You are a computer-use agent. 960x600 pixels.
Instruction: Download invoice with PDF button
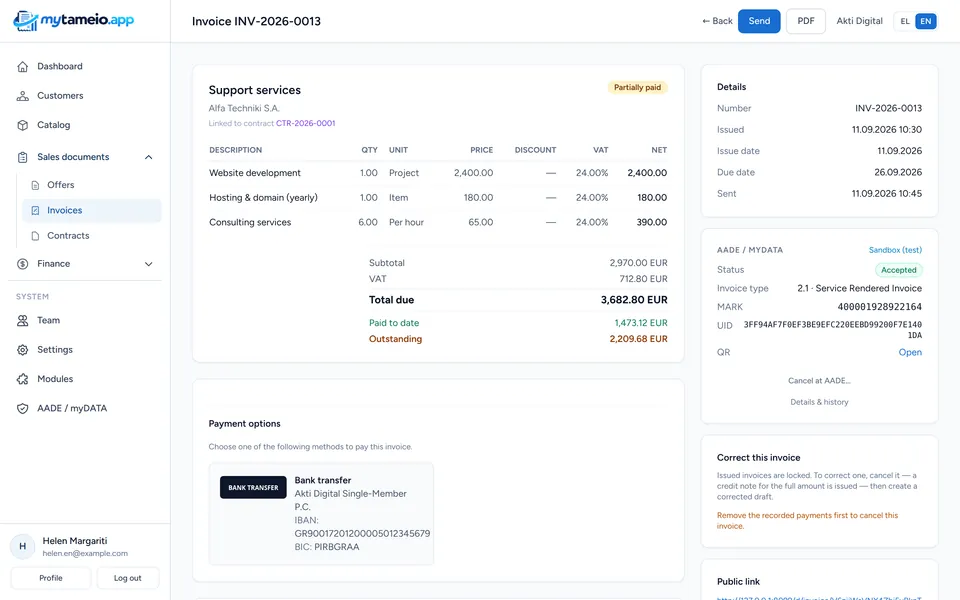tap(806, 21)
